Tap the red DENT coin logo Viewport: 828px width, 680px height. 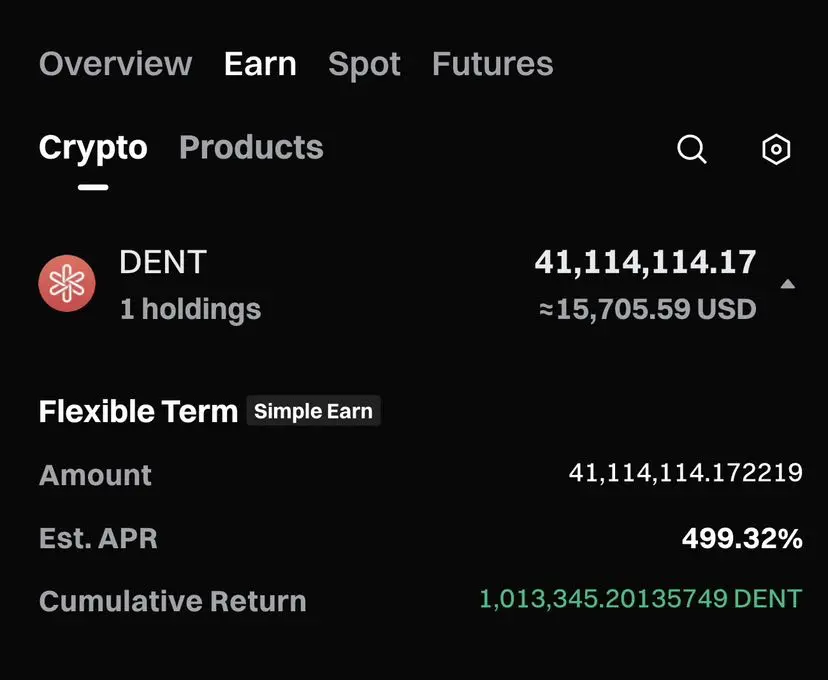click(x=67, y=283)
